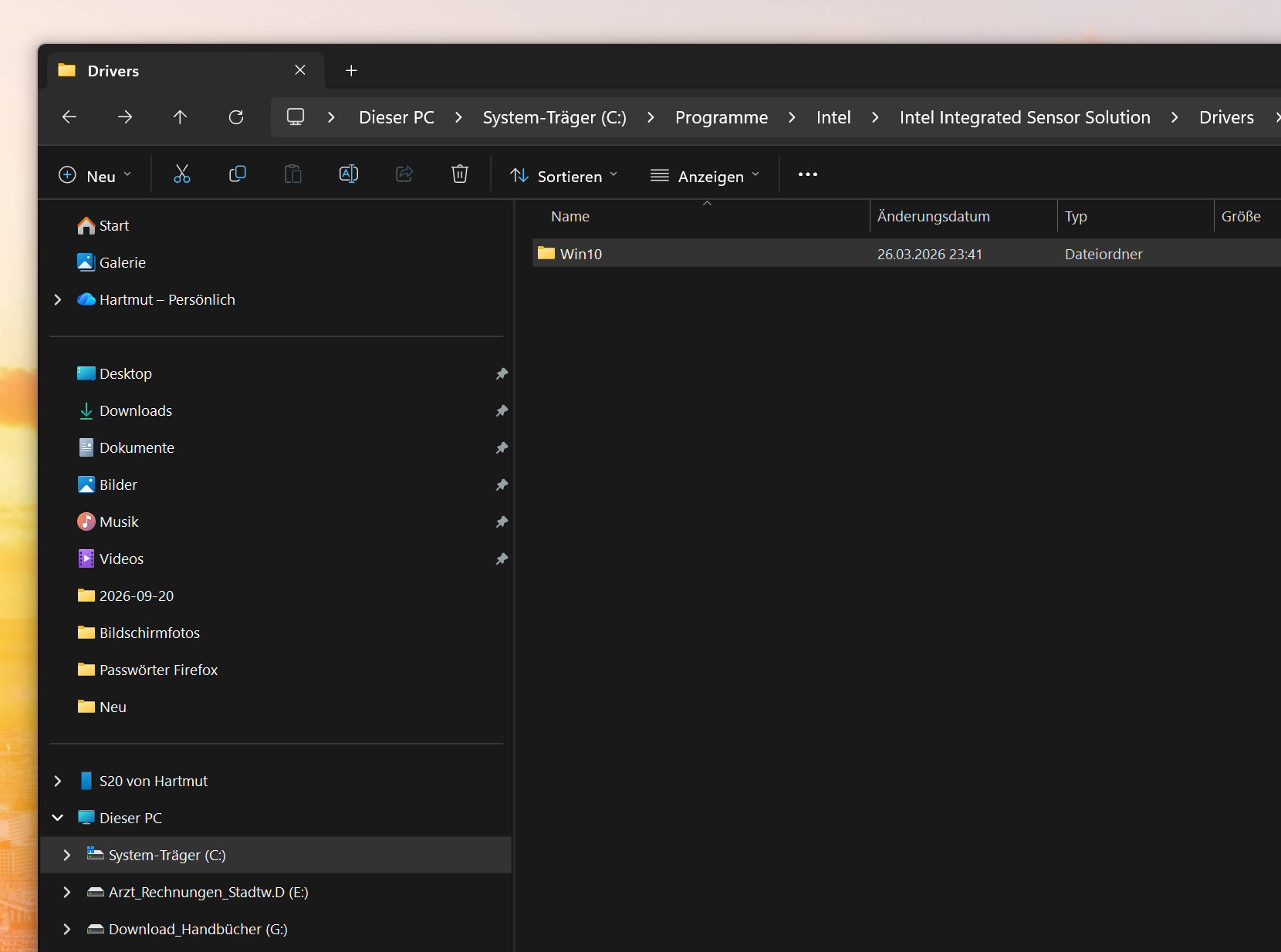Click the Cut scissors icon
This screenshot has height=952, width=1281.
(x=182, y=174)
